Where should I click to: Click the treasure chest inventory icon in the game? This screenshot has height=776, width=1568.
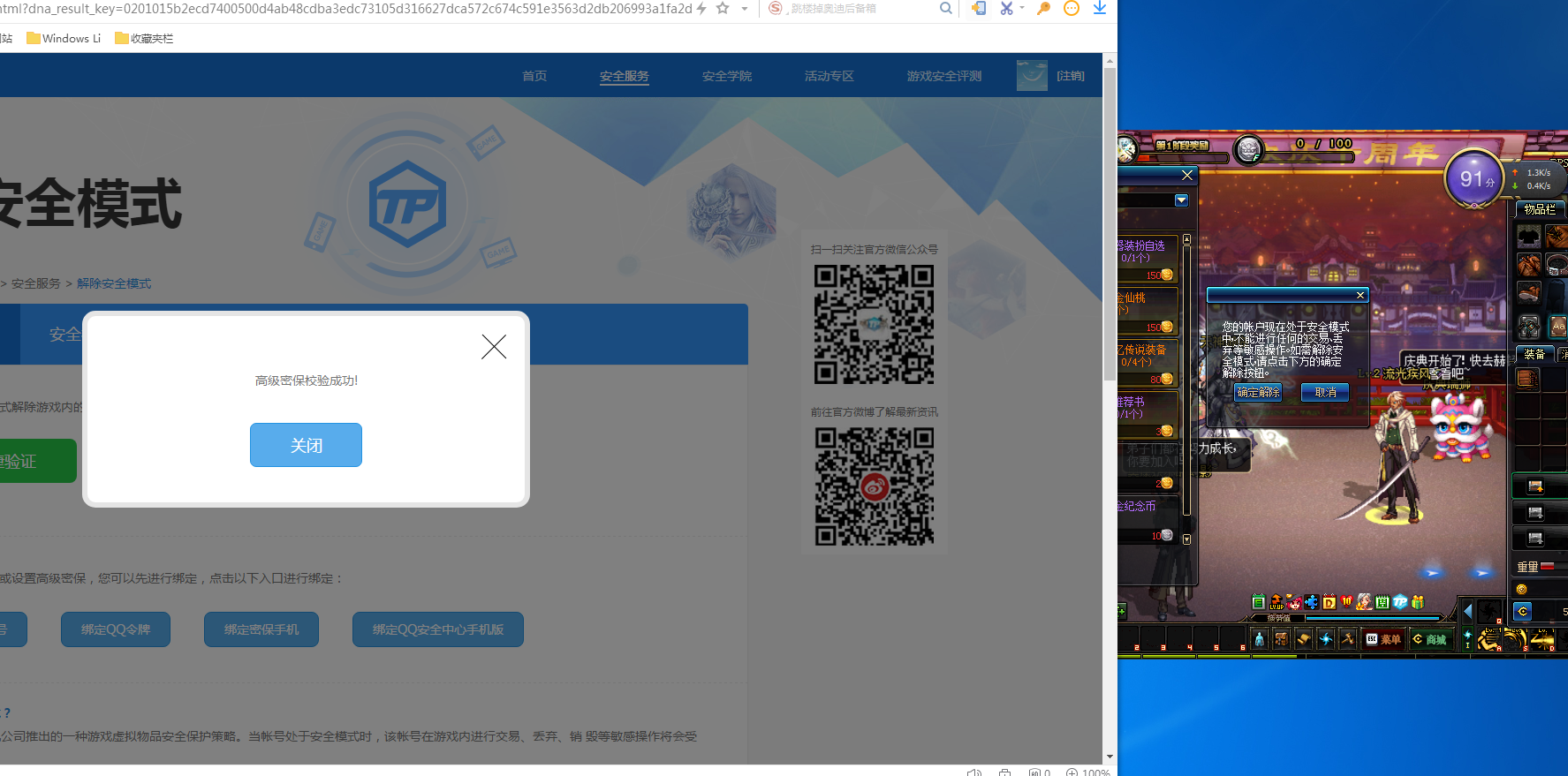pyautogui.click(x=1282, y=638)
